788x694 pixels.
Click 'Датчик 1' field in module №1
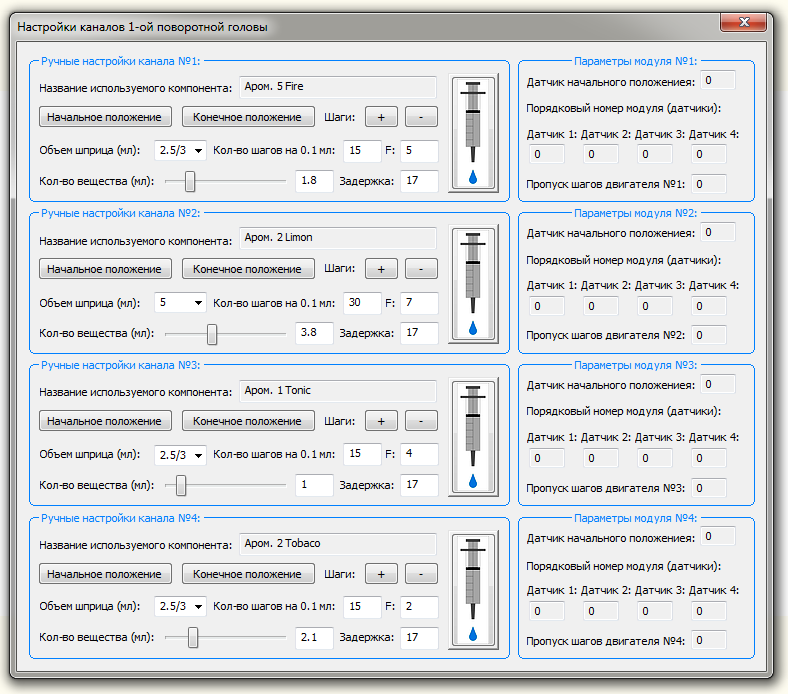(547, 154)
